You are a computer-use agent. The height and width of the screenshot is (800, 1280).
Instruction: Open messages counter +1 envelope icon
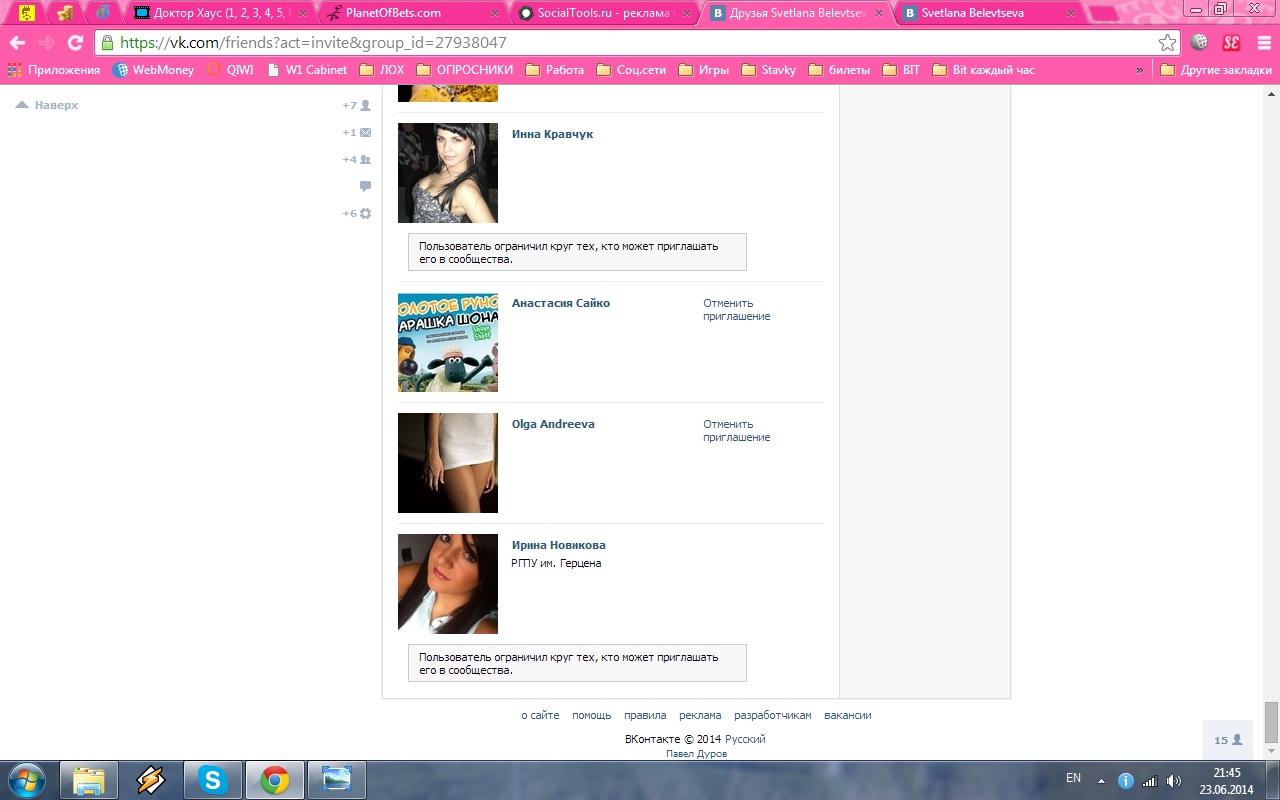click(357, 132)
